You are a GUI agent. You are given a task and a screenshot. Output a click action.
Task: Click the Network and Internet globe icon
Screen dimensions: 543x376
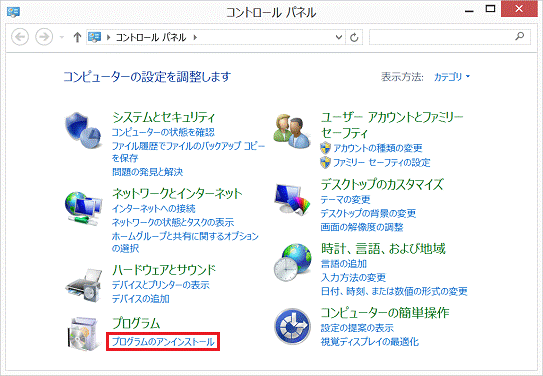83,208
